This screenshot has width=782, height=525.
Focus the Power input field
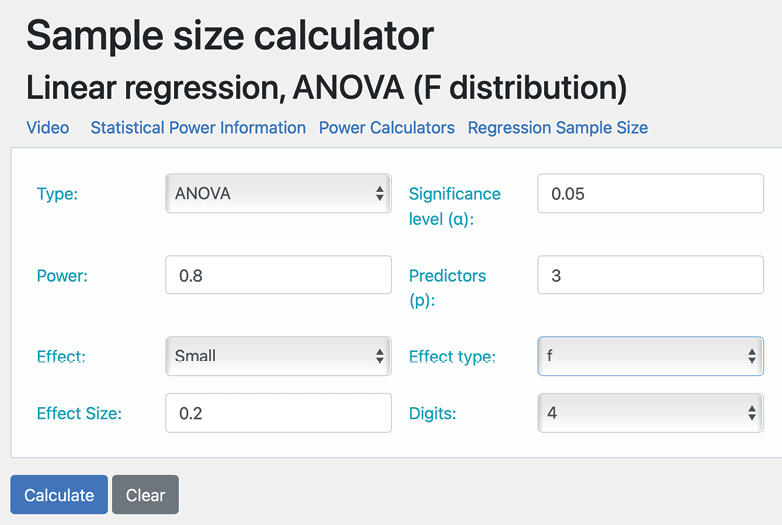tap(278, 275)
